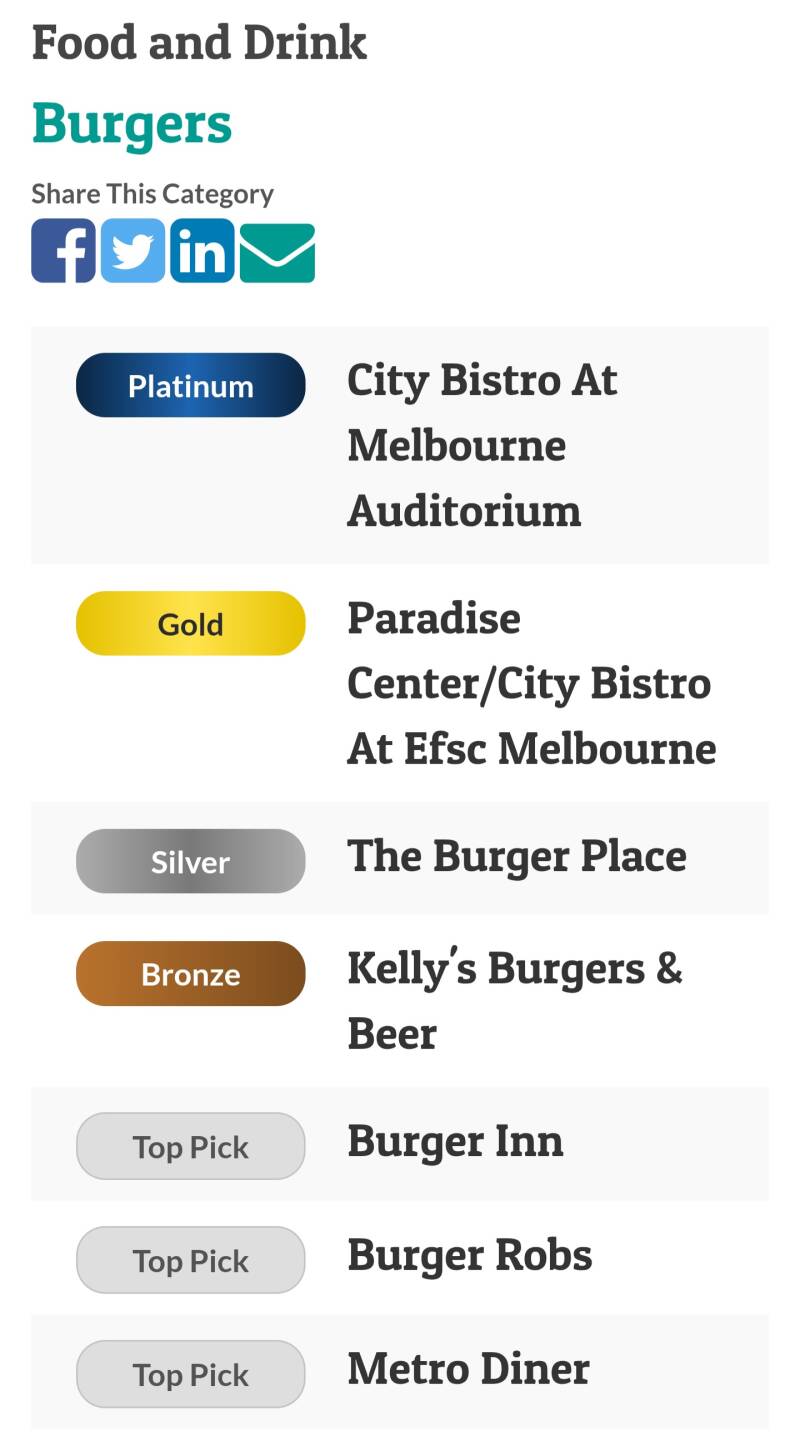Open Paradise Center/City Bistro At Efsc listing
This screenshot has width=800, height=1436.
click(530, 683)
